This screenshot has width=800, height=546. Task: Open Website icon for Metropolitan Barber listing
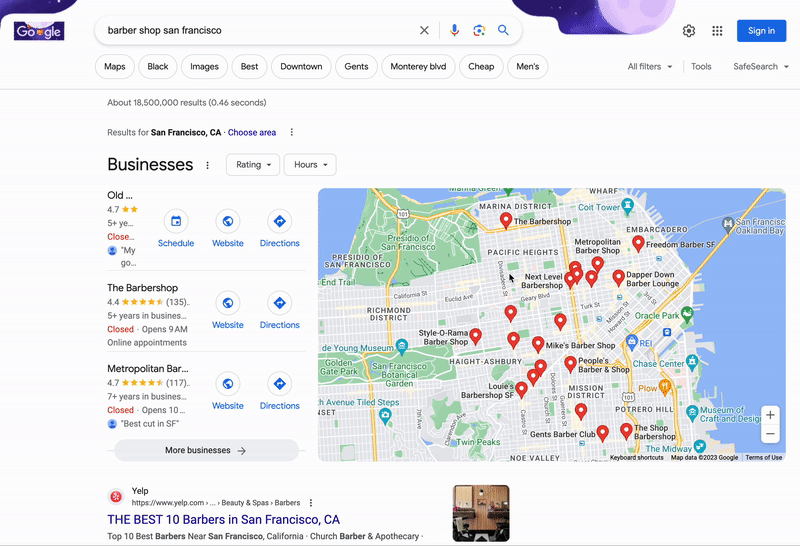[x=228, y=384]
